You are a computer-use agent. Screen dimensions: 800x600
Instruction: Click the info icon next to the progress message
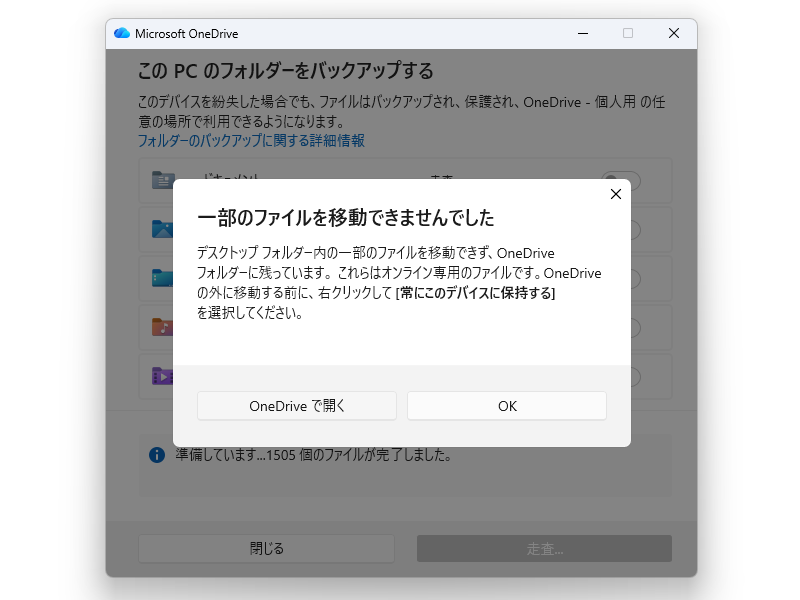tap(155, 454)
